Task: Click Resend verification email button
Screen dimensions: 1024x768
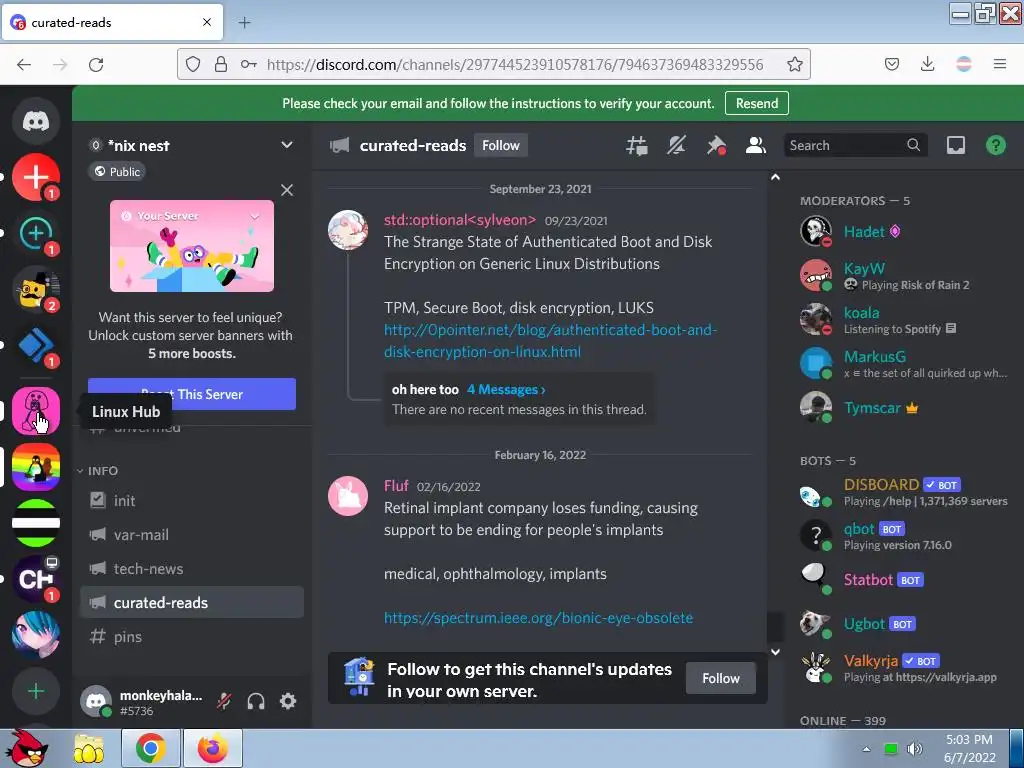Action: 757,103
